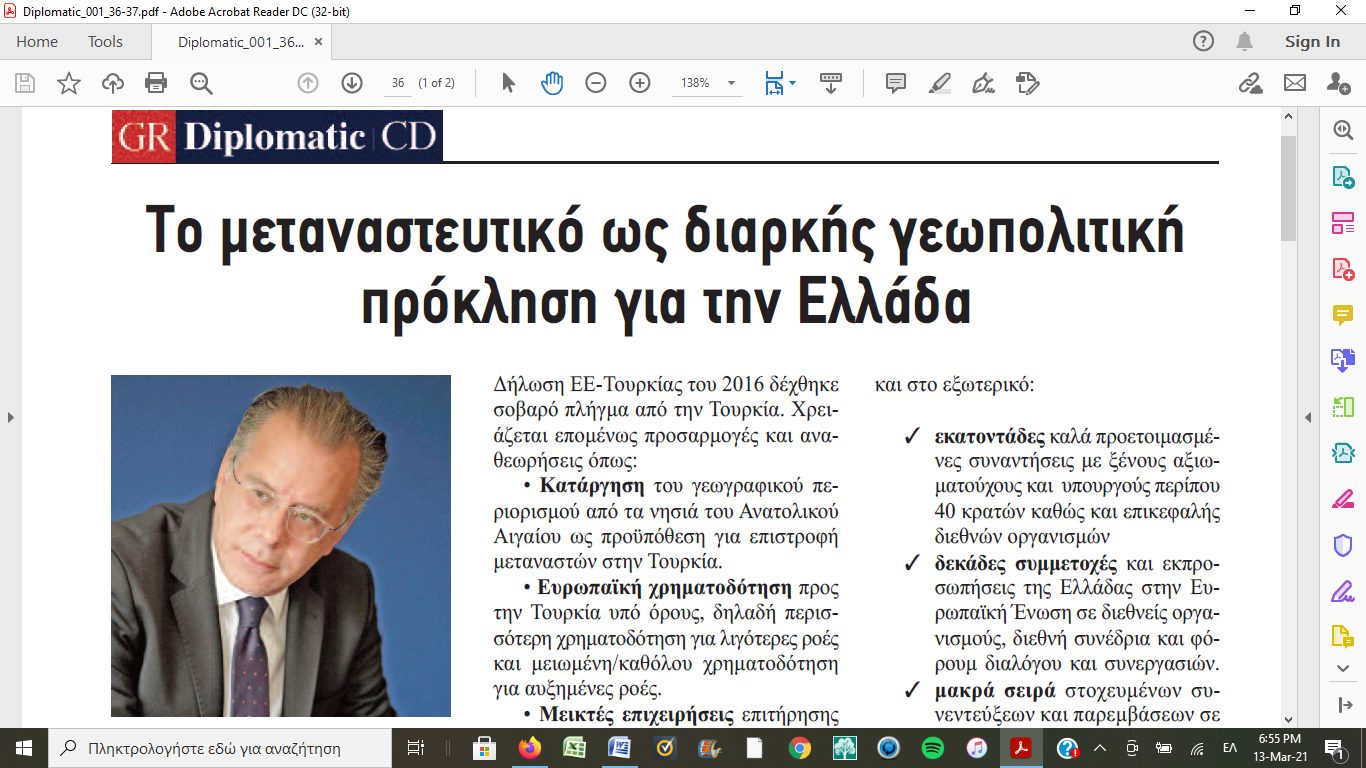Viewport: 1366px width, 768px height.
Task: Add a sticky note comment
Action: 896,83
